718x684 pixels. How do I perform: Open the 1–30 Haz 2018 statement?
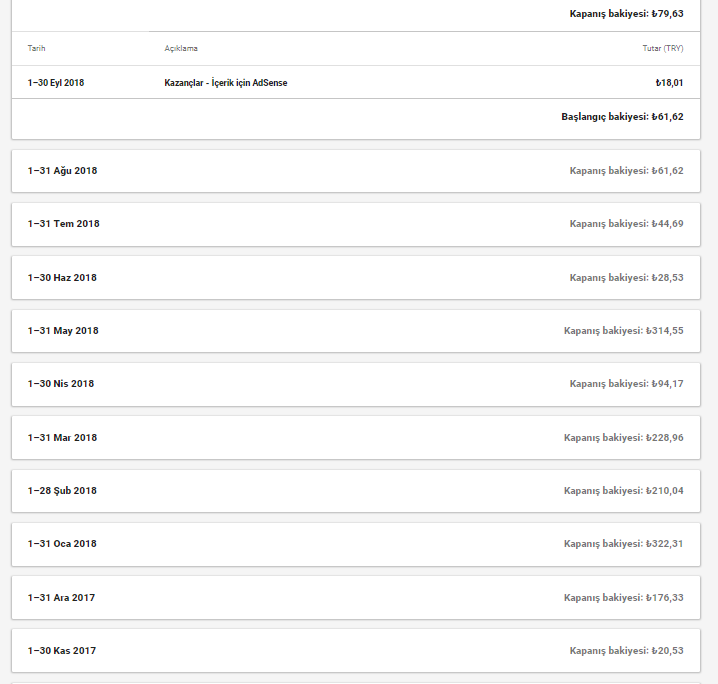pos(356,277)
